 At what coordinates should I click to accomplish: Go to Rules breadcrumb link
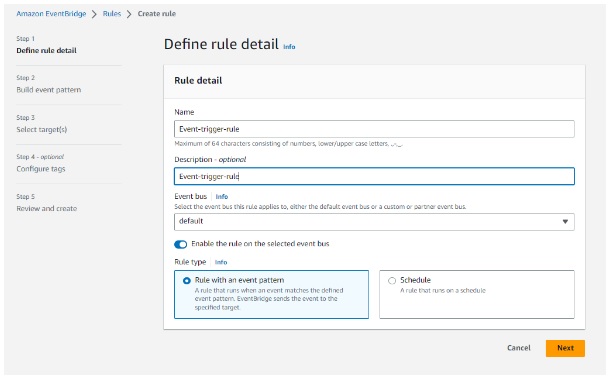point(112,14)
